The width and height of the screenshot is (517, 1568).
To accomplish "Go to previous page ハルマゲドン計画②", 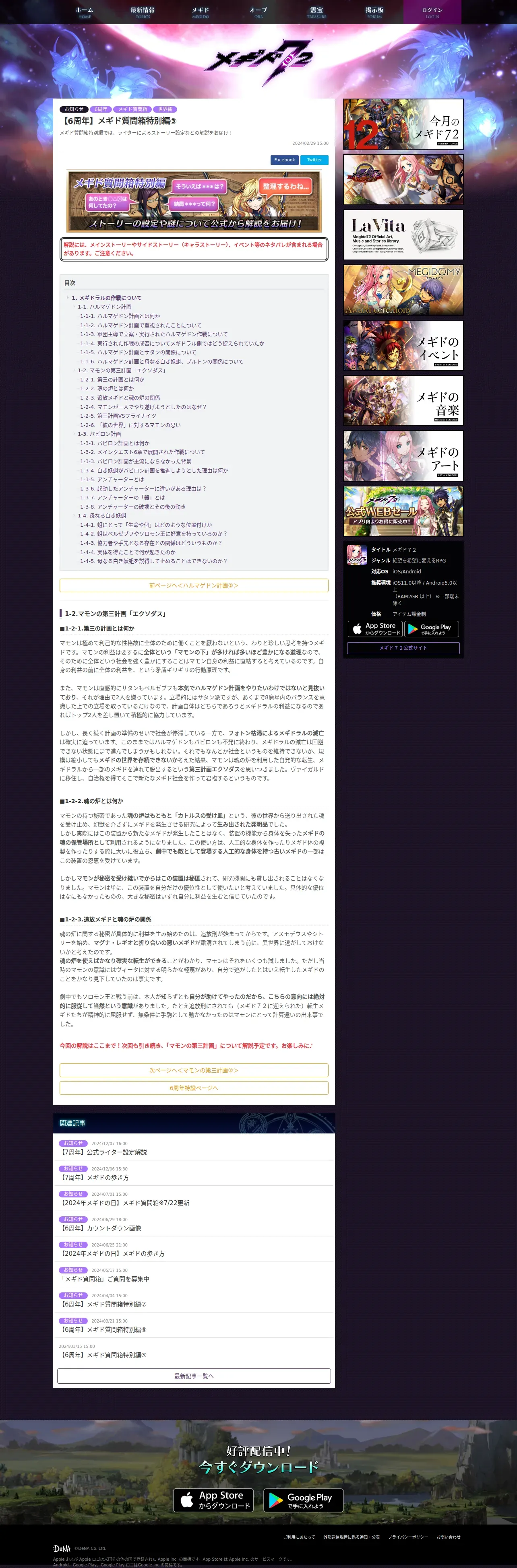I will click(x=194, y=585).
